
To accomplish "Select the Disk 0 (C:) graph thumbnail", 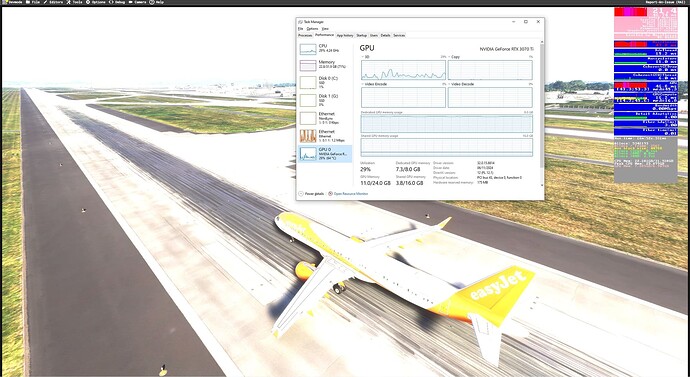I will [308, 83].
